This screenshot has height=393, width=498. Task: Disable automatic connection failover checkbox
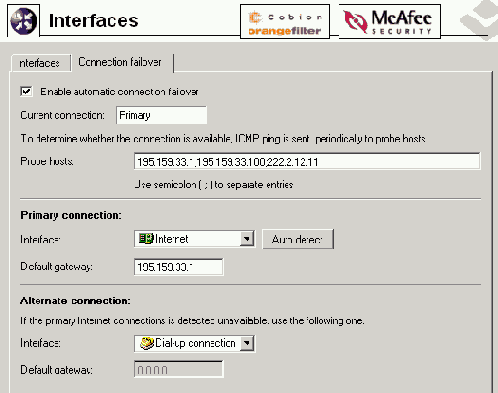click(26, 91)
